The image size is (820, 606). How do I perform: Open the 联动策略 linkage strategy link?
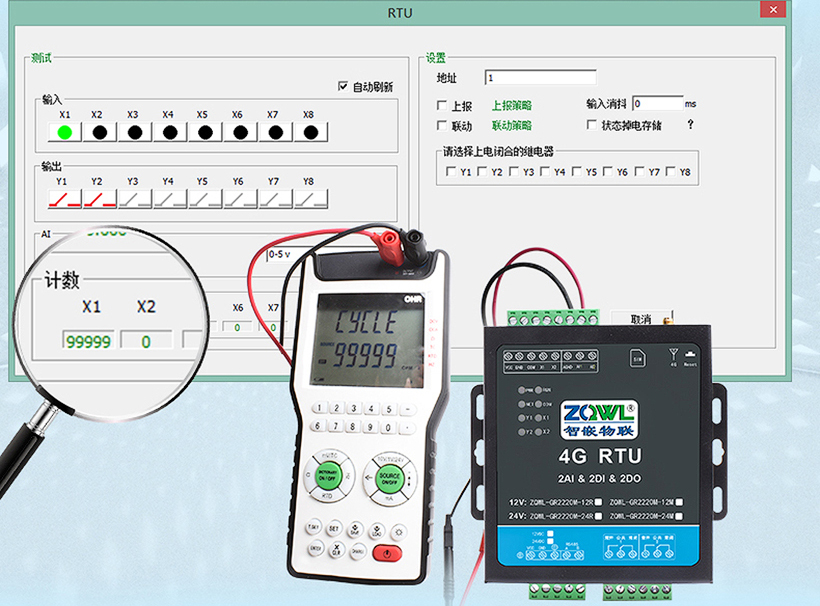(x=511, y=126)
